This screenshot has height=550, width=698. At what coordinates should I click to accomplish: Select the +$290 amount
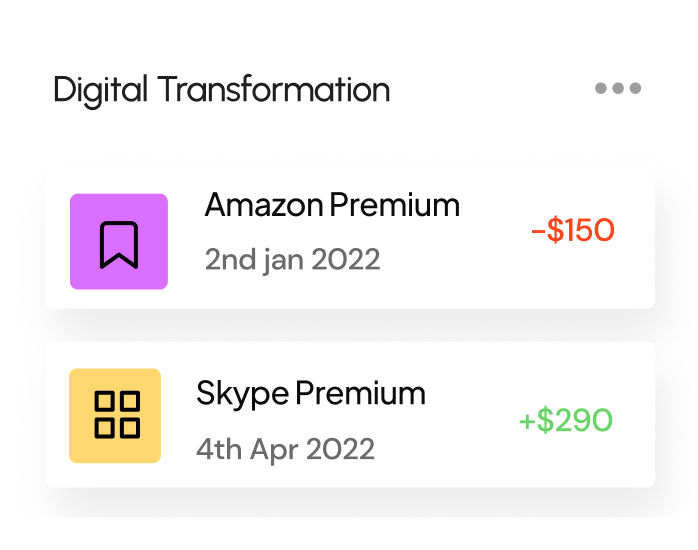coord(565,420)
